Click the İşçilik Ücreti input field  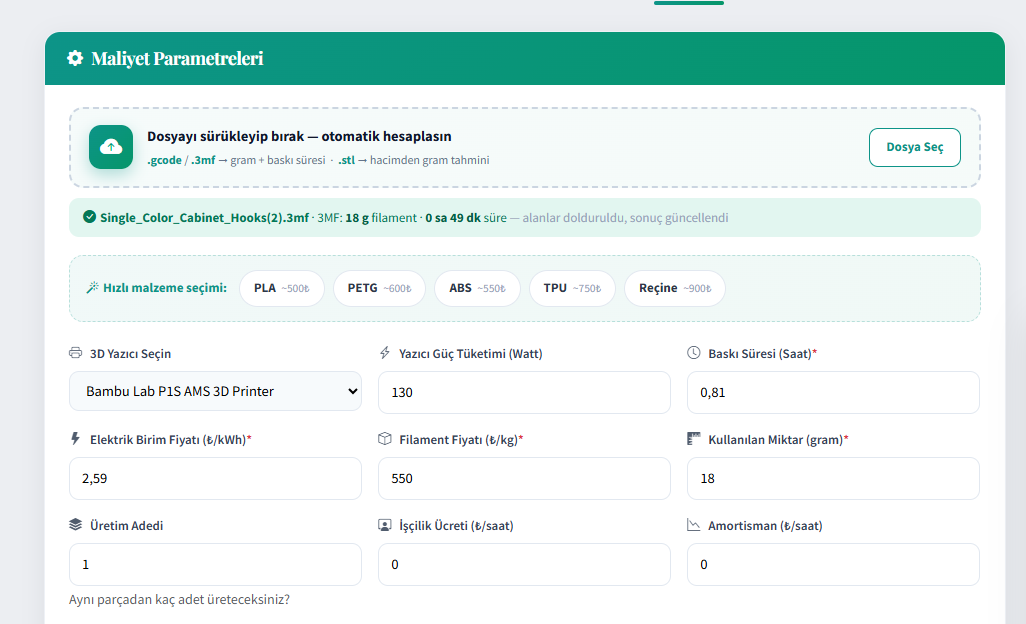pyautogui.click(x=524, y=564)
